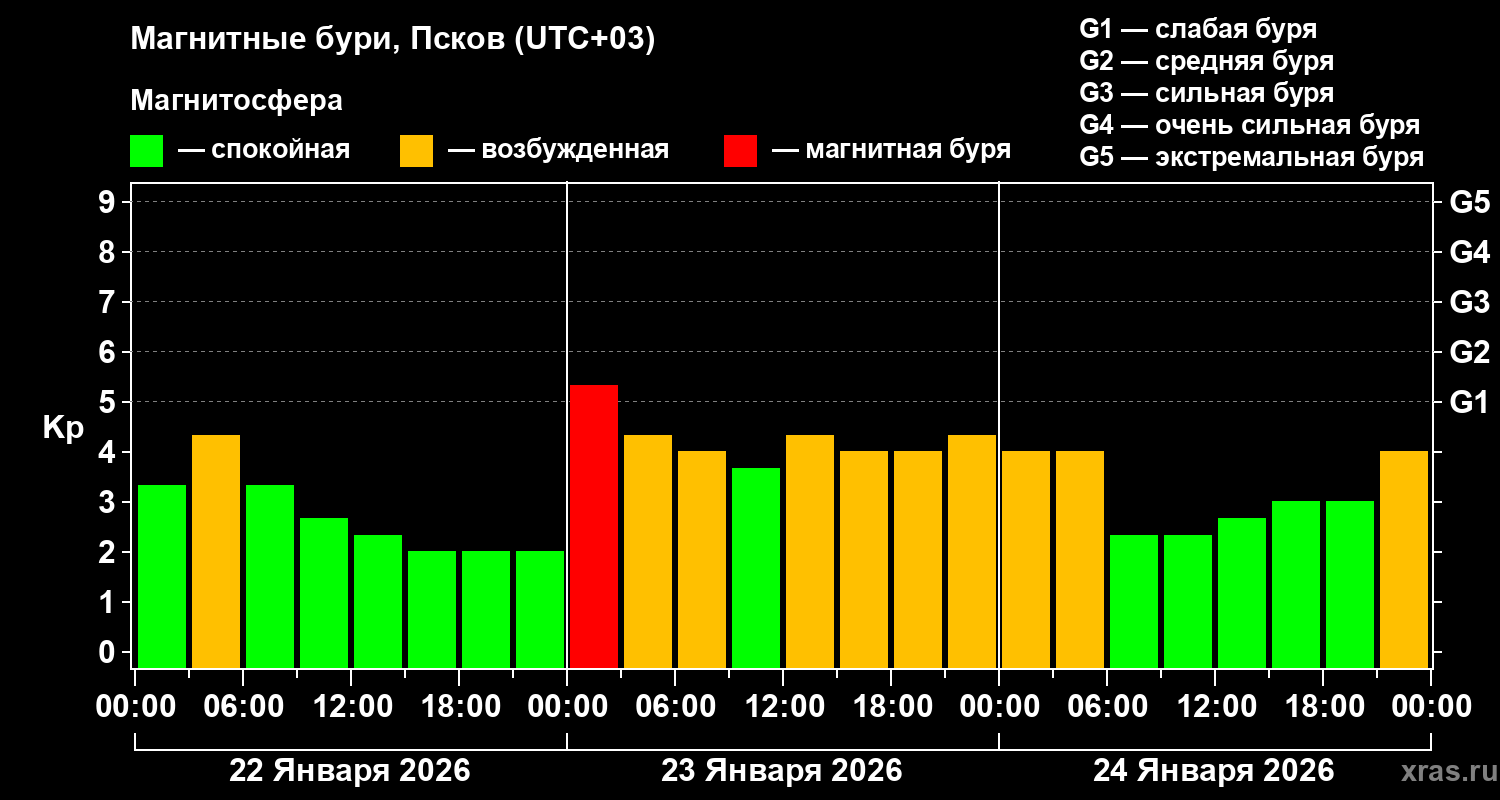
Task: Click the 'Kp' axis label
Action: point(63,428)
